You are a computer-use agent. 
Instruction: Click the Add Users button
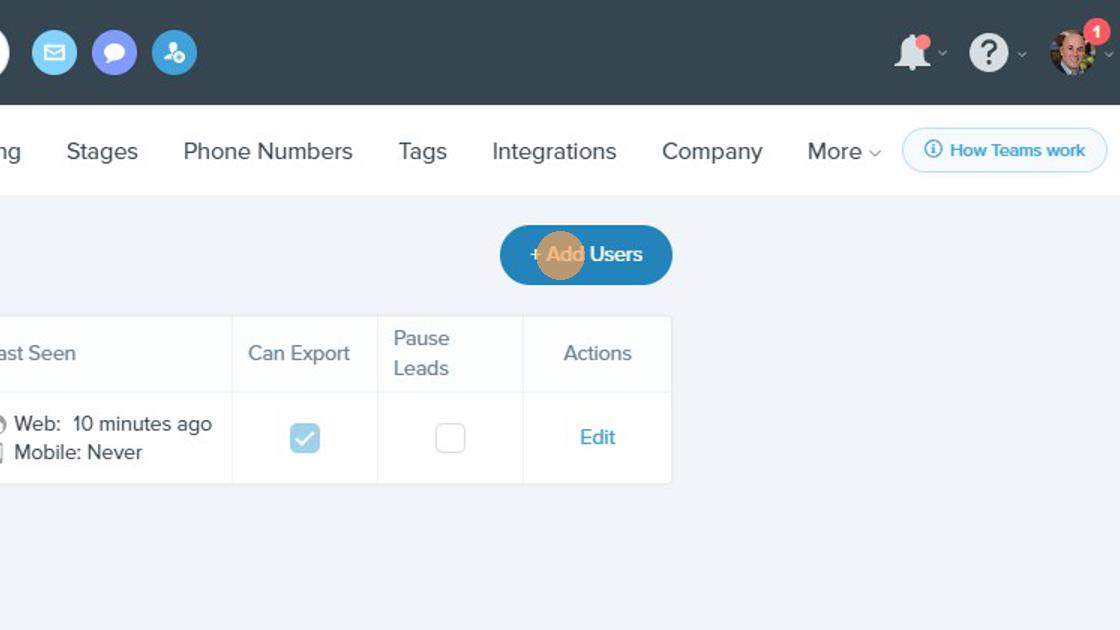586,255
